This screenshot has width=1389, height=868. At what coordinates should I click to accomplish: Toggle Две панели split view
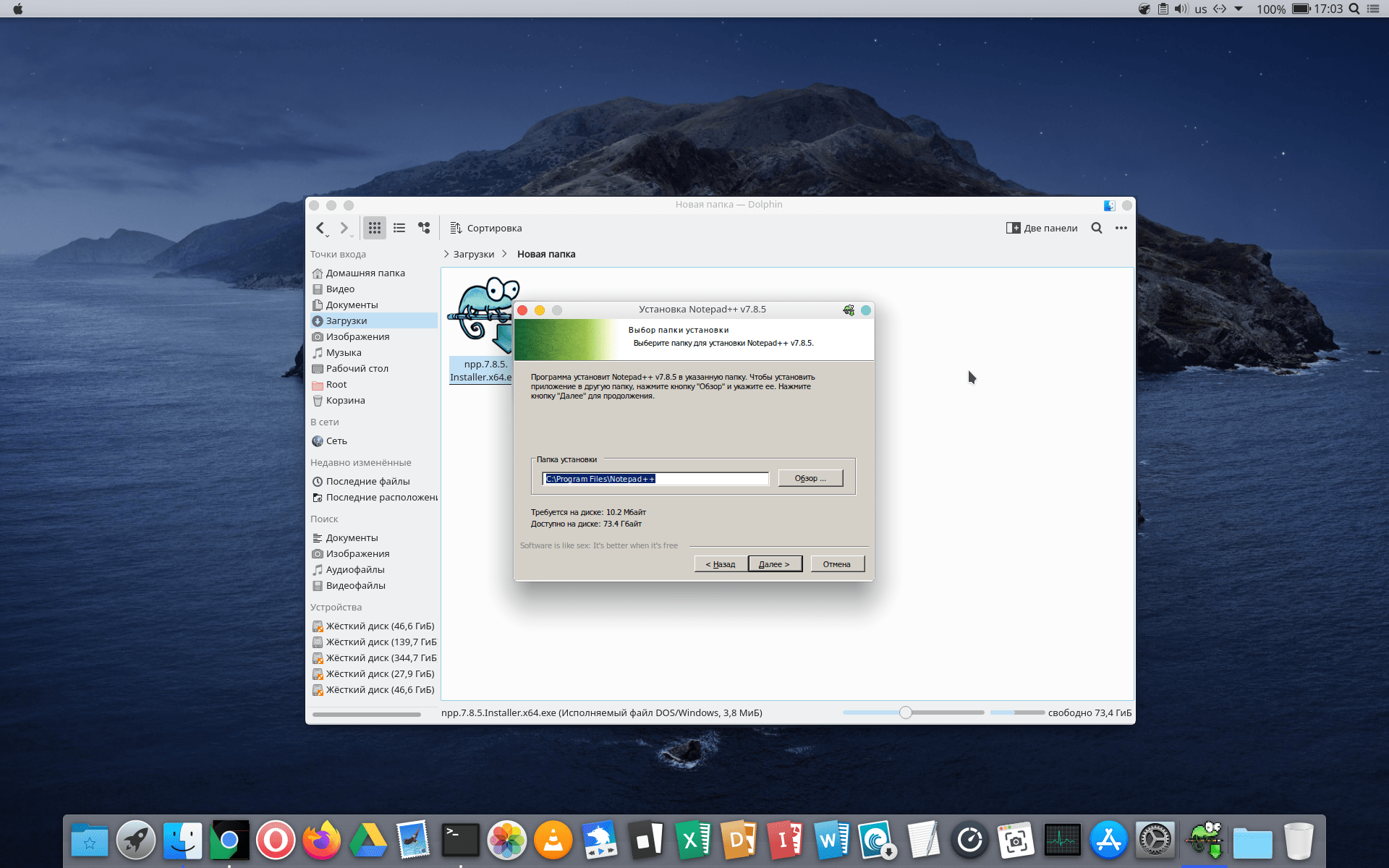click(1042, 228)
